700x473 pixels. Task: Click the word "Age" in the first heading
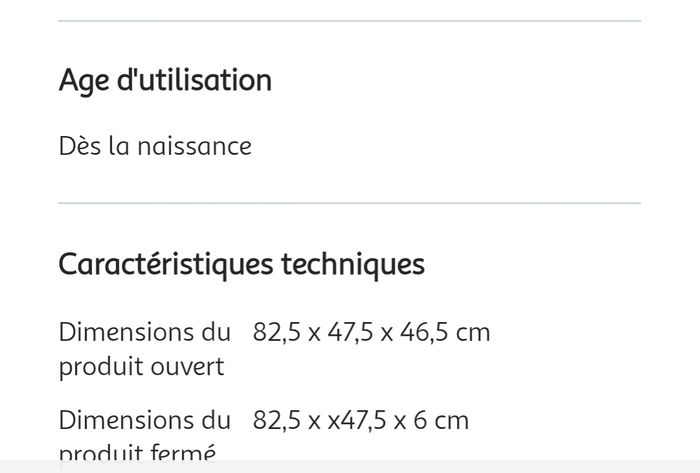pyautogui.click(x=84, y=81)
